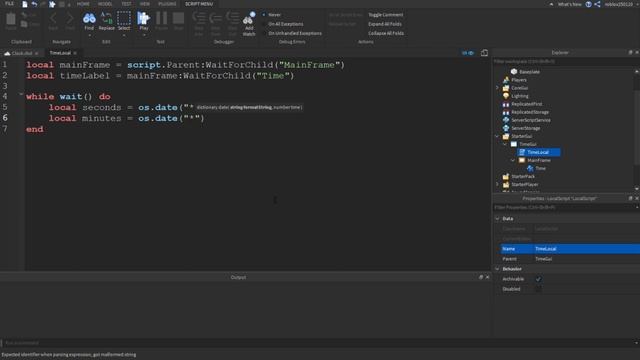Image resolution: width=640 pixels, height=360 pixels.
Task: Select On All Exceptions option
Action: 282,24
